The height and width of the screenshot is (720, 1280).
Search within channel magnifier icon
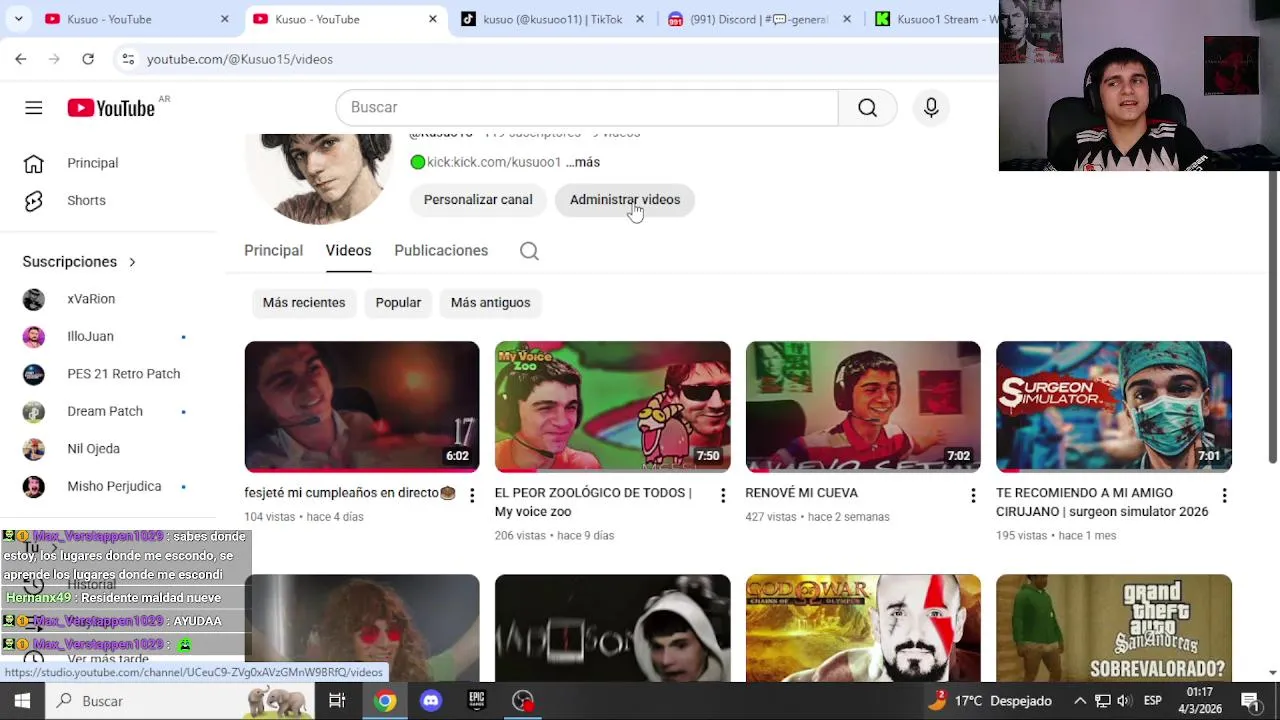point(529,251)
